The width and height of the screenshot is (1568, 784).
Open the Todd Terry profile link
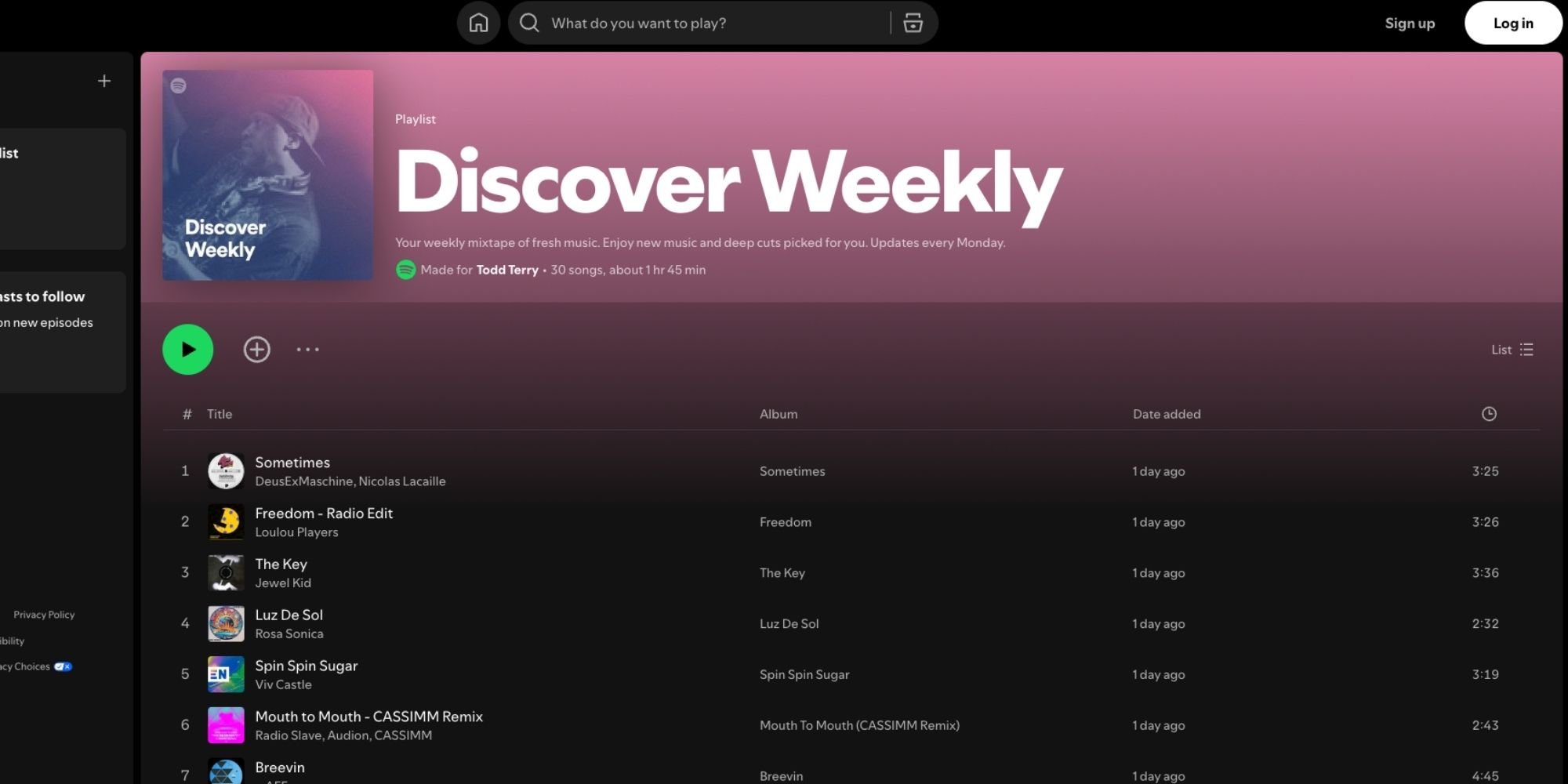point(507,270)
